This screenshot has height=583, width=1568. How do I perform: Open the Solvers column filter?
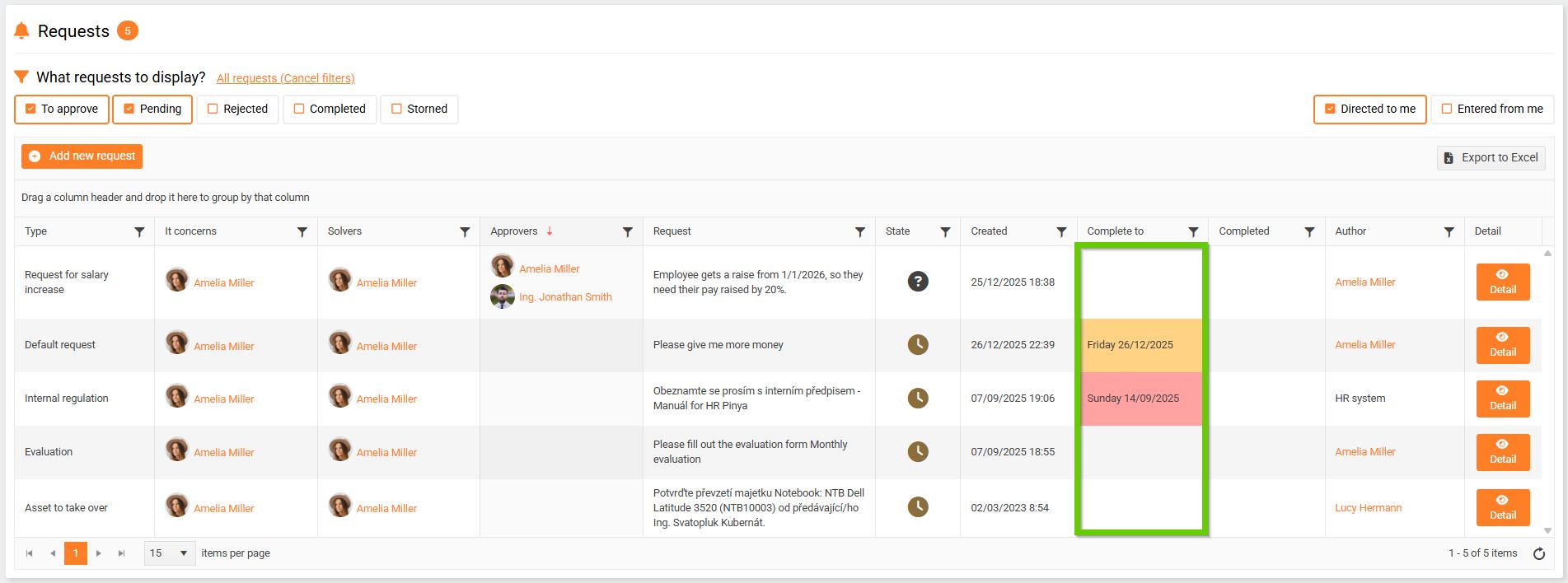tap(465, 232)
